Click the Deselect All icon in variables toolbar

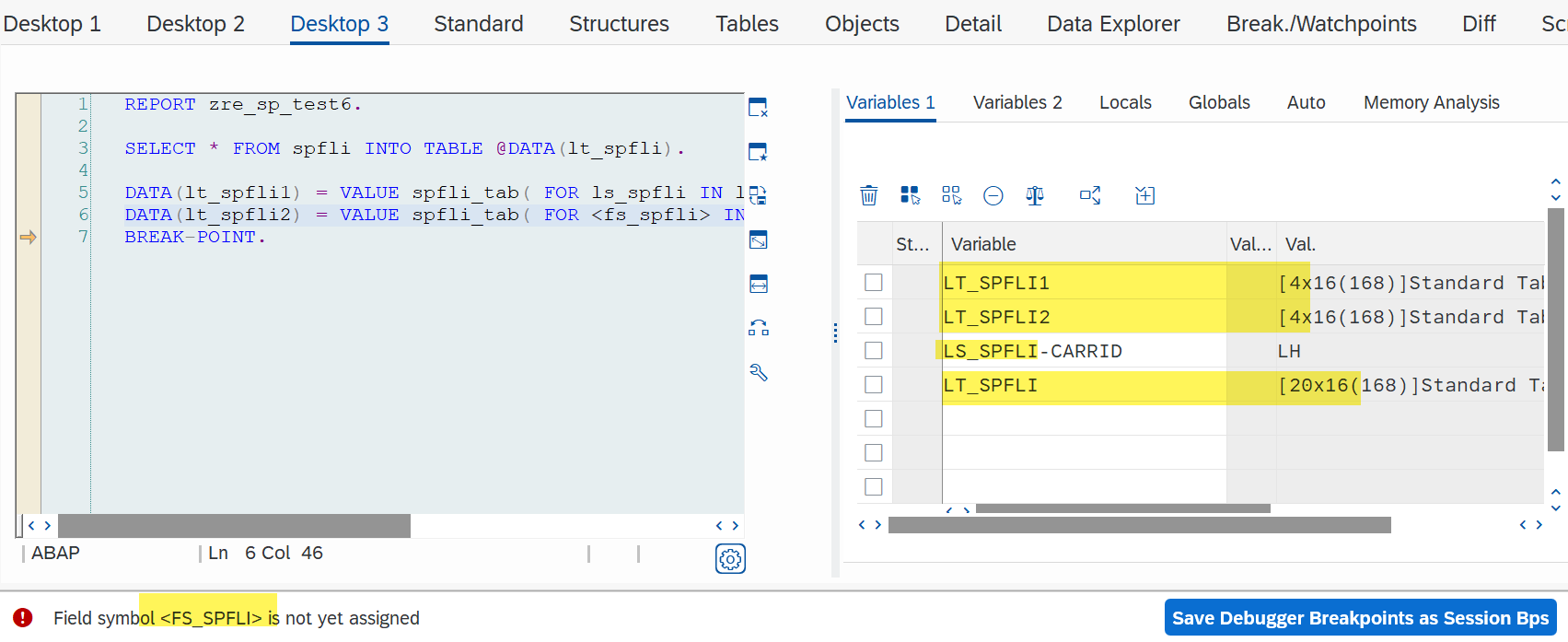951,195
